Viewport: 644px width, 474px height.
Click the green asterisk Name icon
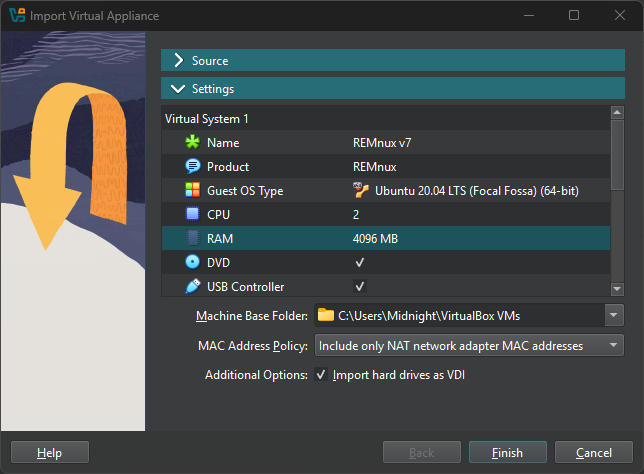coord(193,143)
